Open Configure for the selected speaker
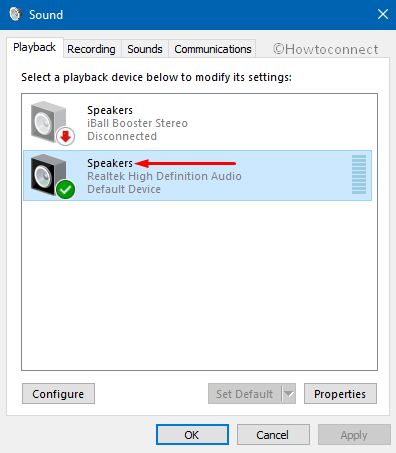396x453 pixels. 58,394
